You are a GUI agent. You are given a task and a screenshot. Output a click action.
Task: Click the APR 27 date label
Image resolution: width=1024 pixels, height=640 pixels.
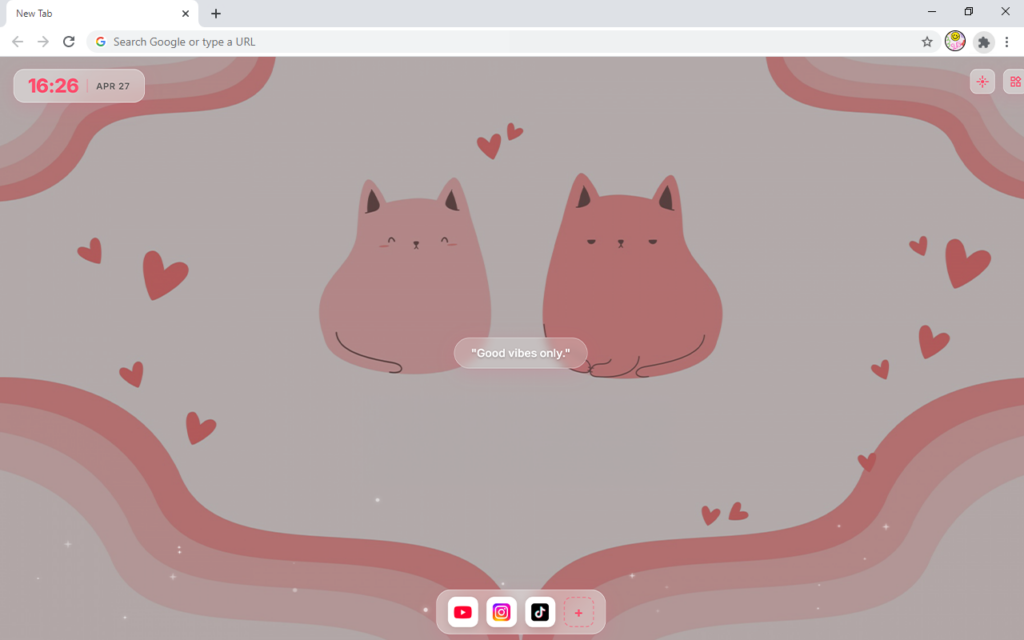pos(113,86)
